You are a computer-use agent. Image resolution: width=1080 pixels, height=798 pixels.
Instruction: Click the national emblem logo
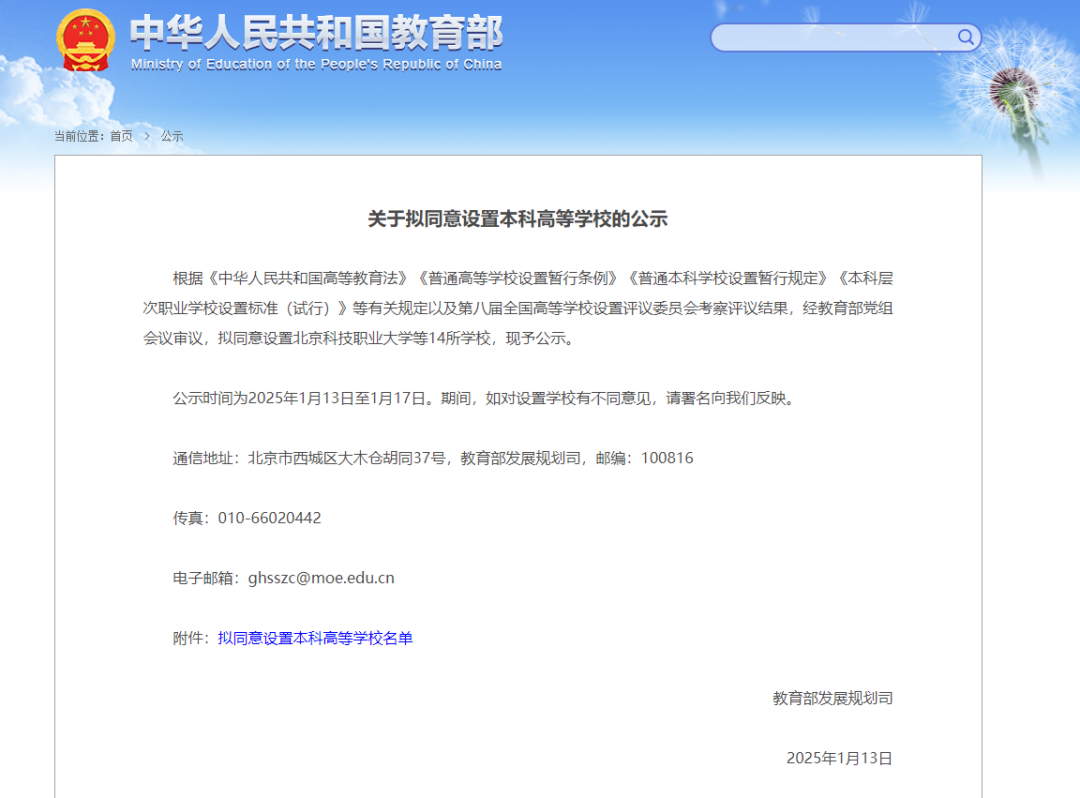click(85, 41)
